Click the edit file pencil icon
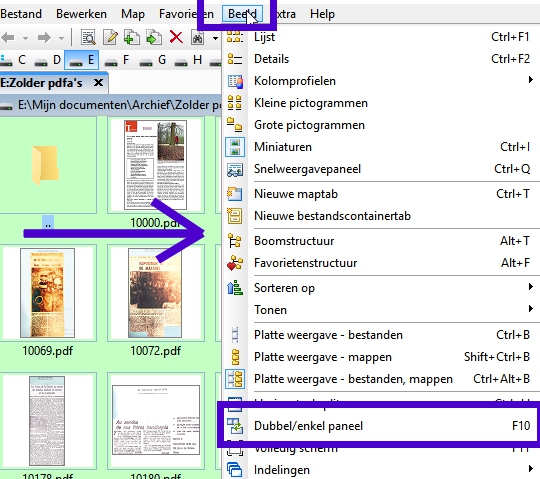This screenshot has width=540, height=479. [110, 37]
